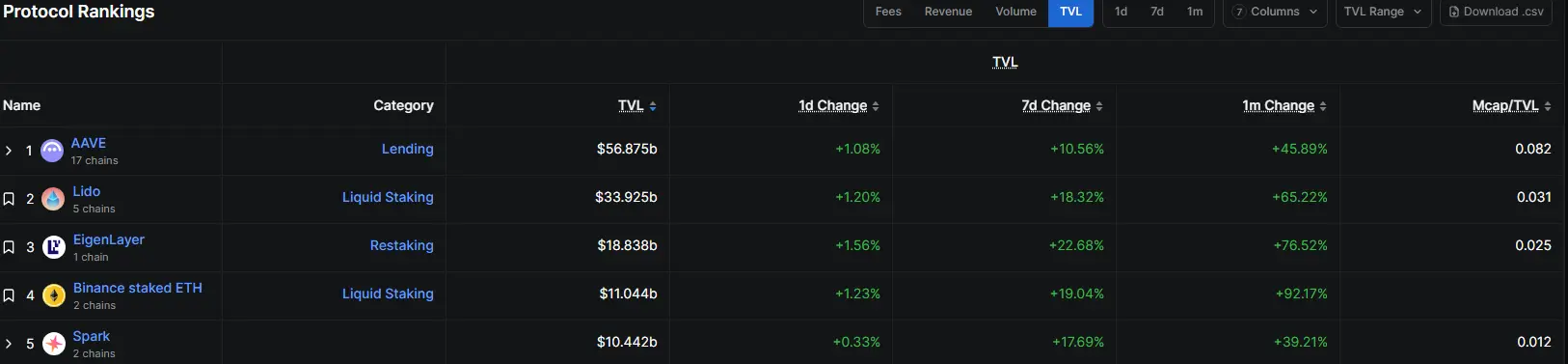Click the Category column header
This screenshot has width=1568, height=364.
(x=403, y=105)
